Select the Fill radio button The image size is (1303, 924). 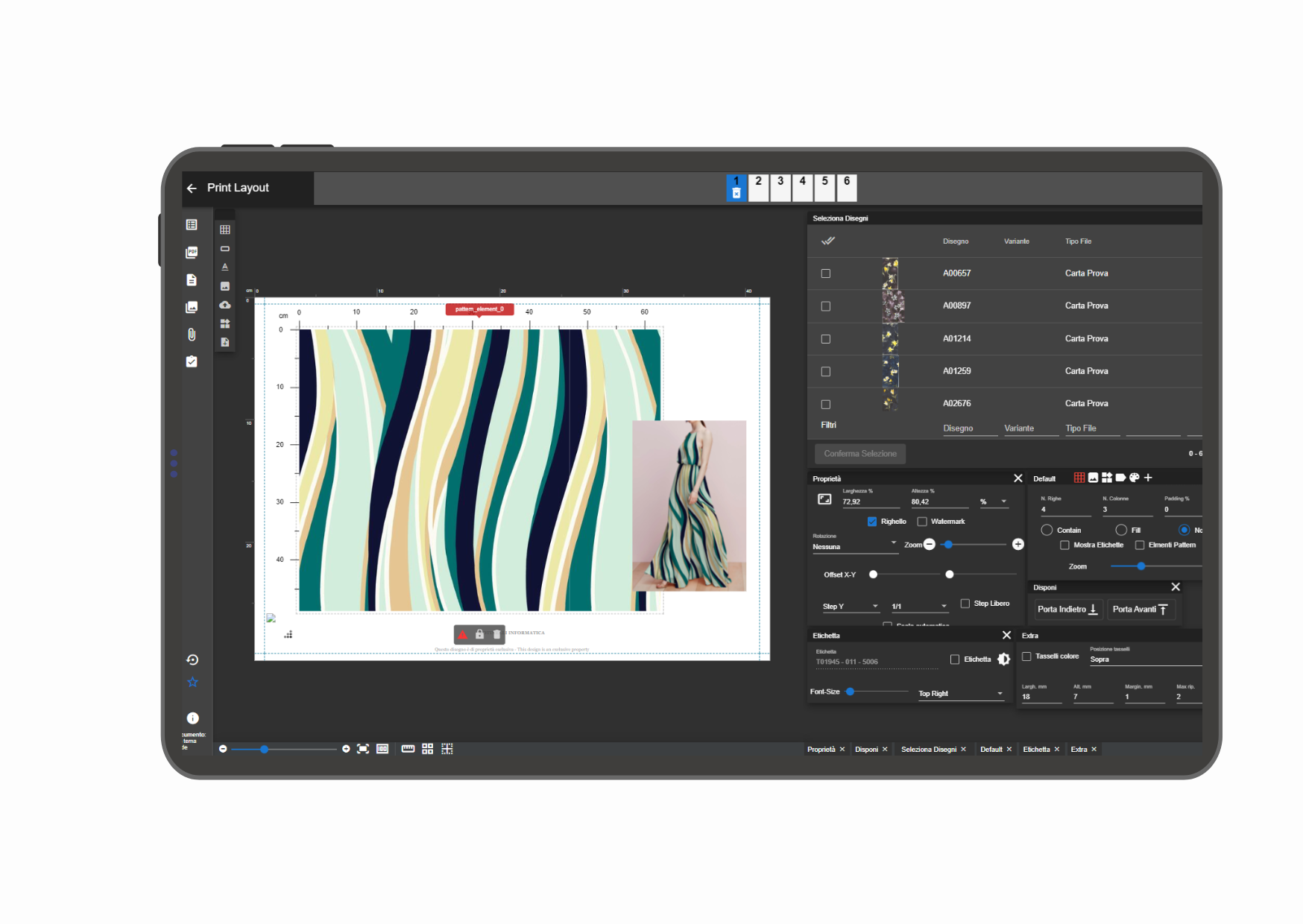click(x=1121, y=530)
